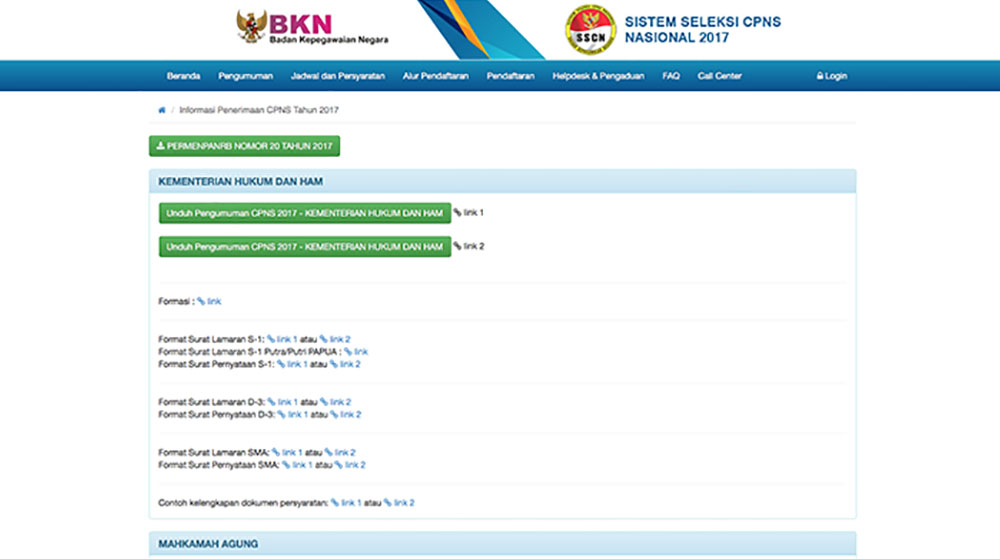Click link 1 beside first Unduh Pengumuman button

tap(468, 213)
